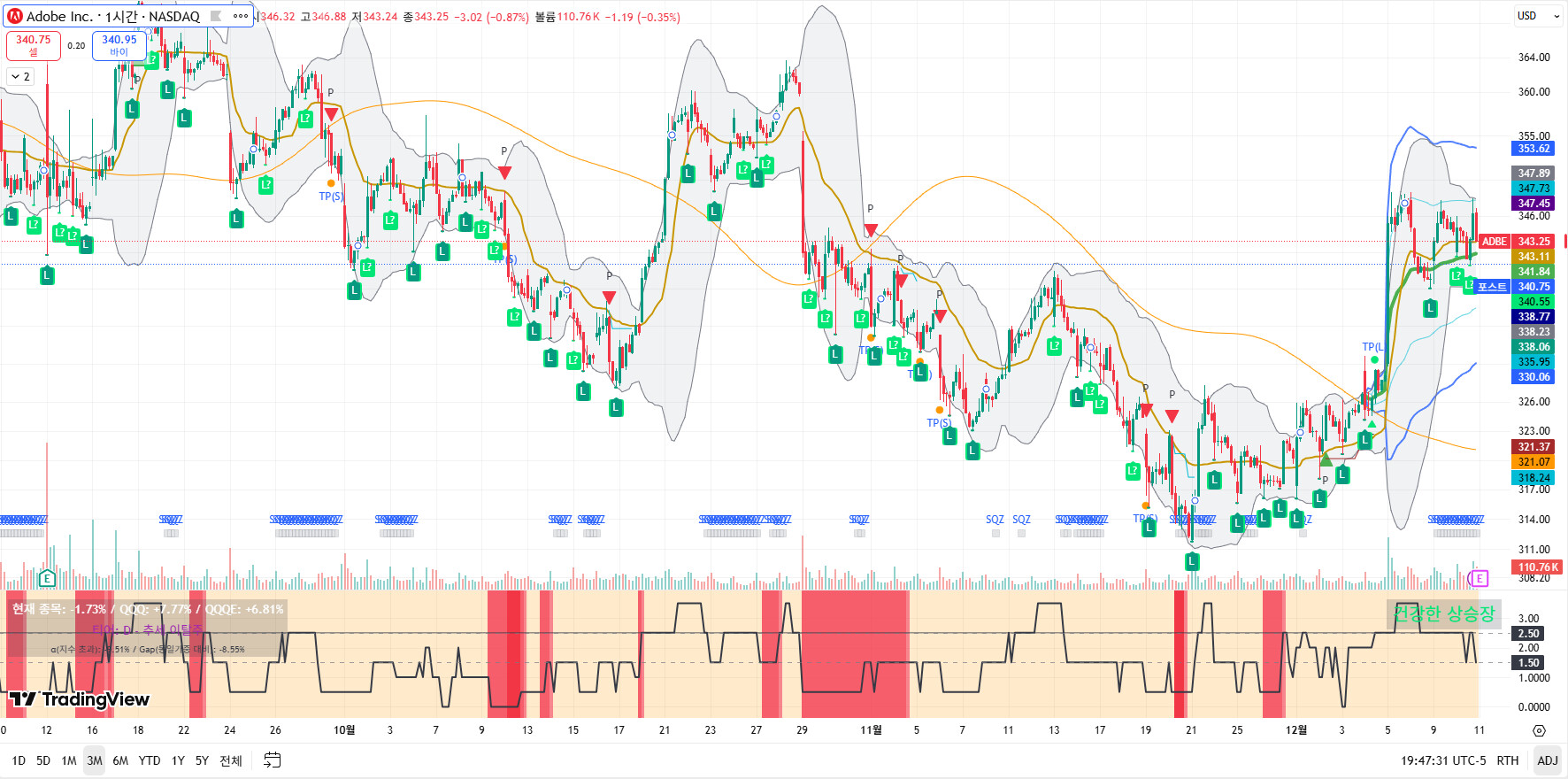
Task: Click the green up-triangle signal in early December
Action: tap(1326, 459)
